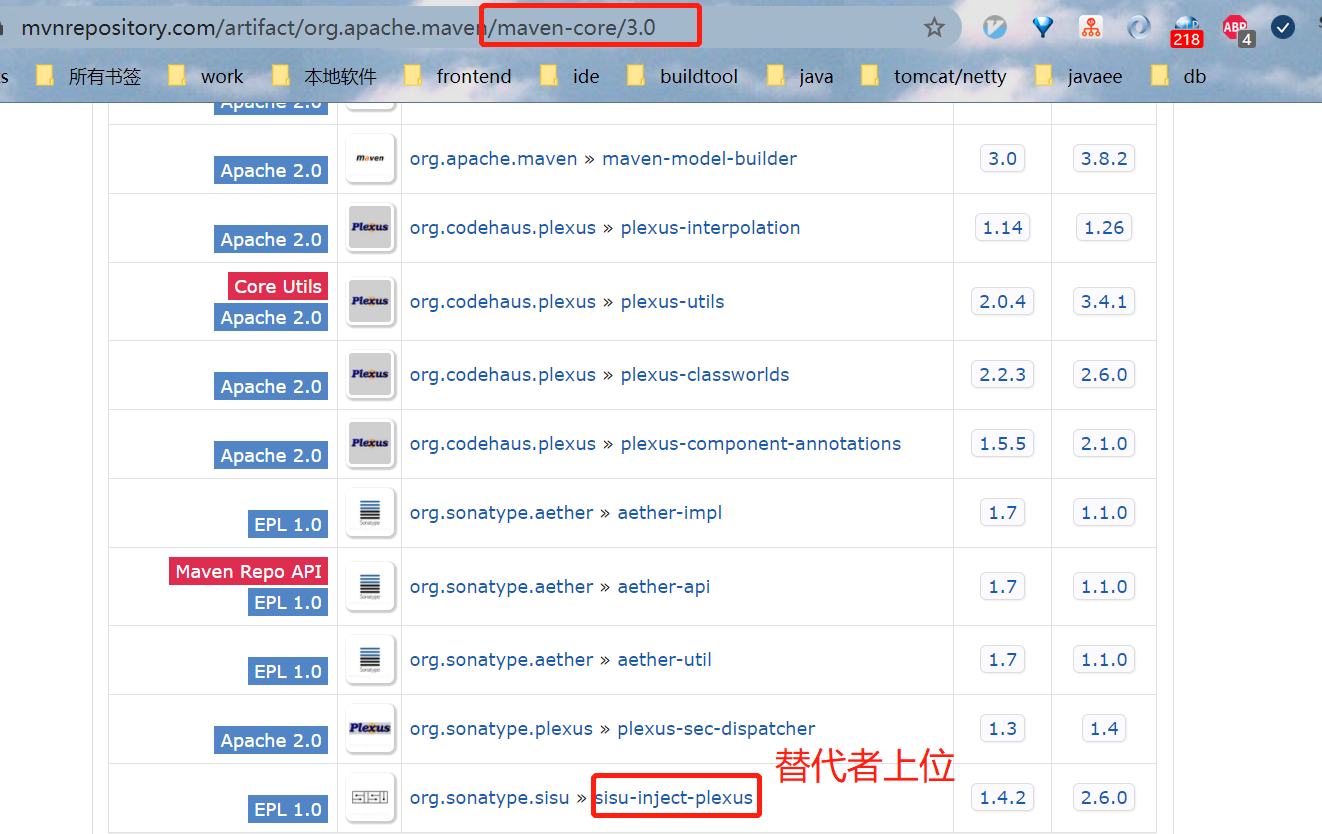Click the Plexus logo beside plexus-sec-dispatcher
The image size is (1322, 834).
point(370,728)
